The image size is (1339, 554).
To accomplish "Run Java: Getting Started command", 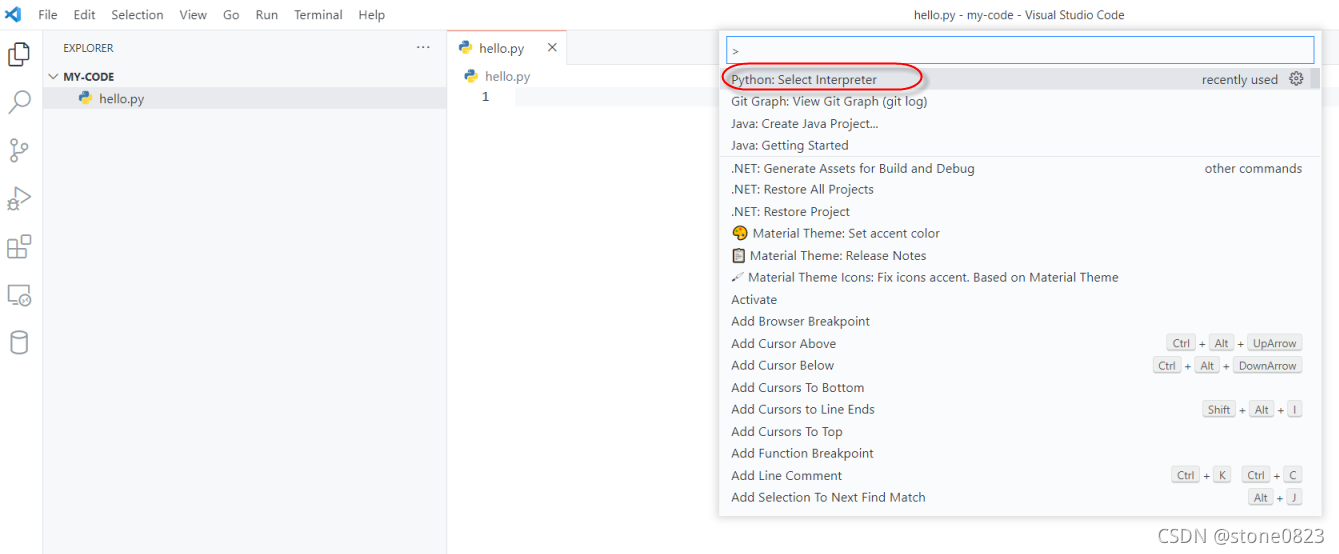I will (1020, 145).
